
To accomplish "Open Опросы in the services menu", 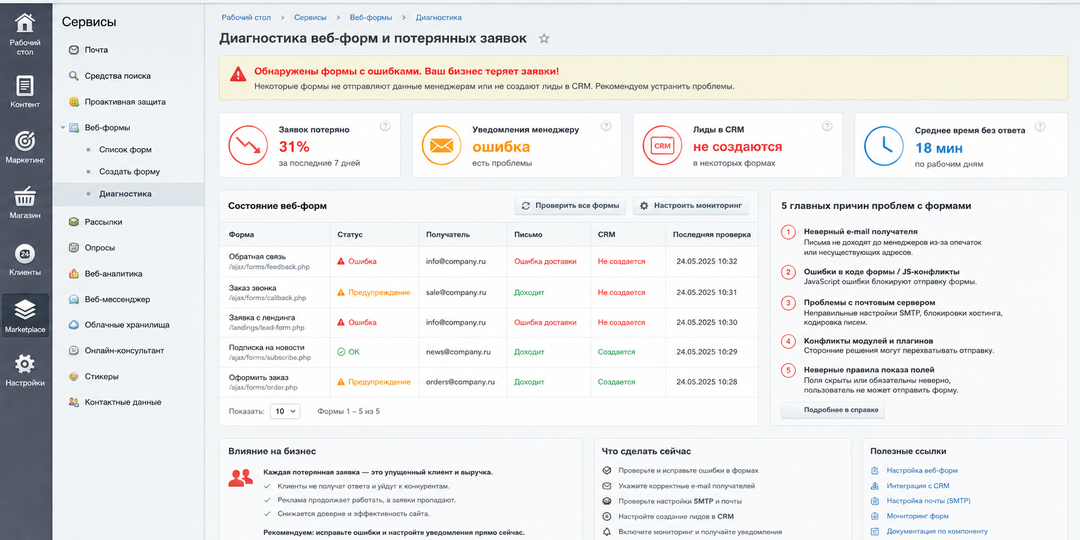I will pyautogui.click(x=100, y=247).
